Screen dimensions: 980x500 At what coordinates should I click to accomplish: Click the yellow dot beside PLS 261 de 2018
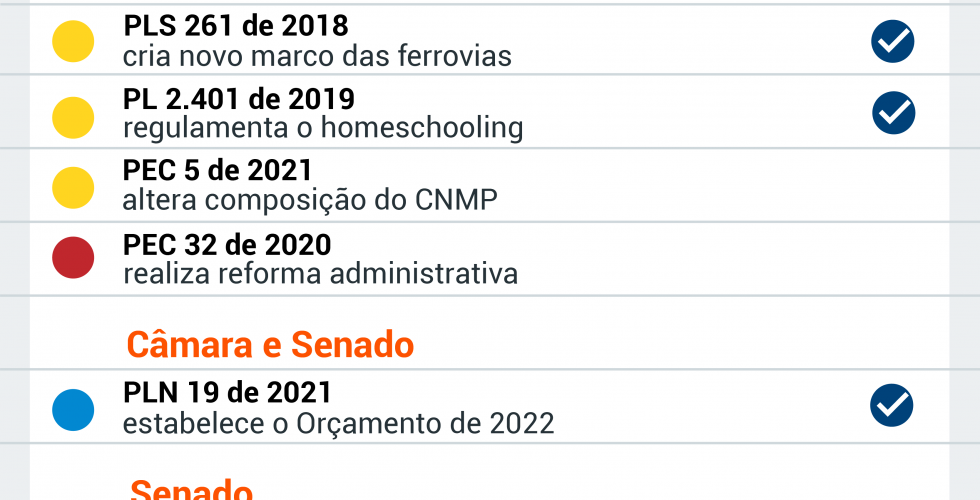pyautogui.click(x=73, y=41)
